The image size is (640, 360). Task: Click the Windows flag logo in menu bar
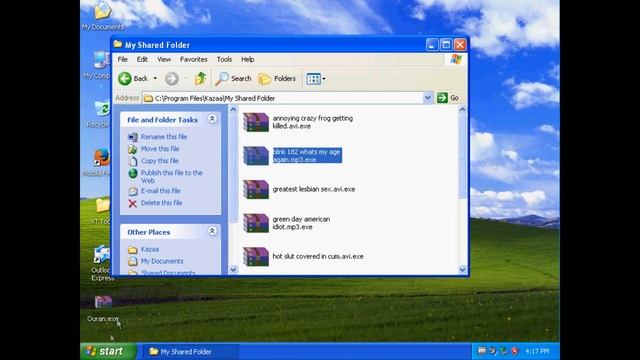(456, 60)
